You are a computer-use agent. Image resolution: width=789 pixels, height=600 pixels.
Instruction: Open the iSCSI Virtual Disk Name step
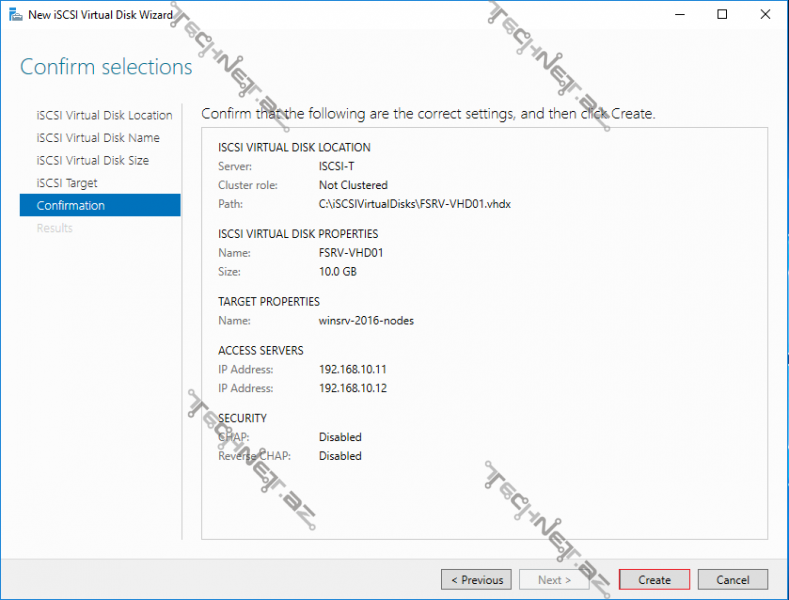[x=98, y=138]
